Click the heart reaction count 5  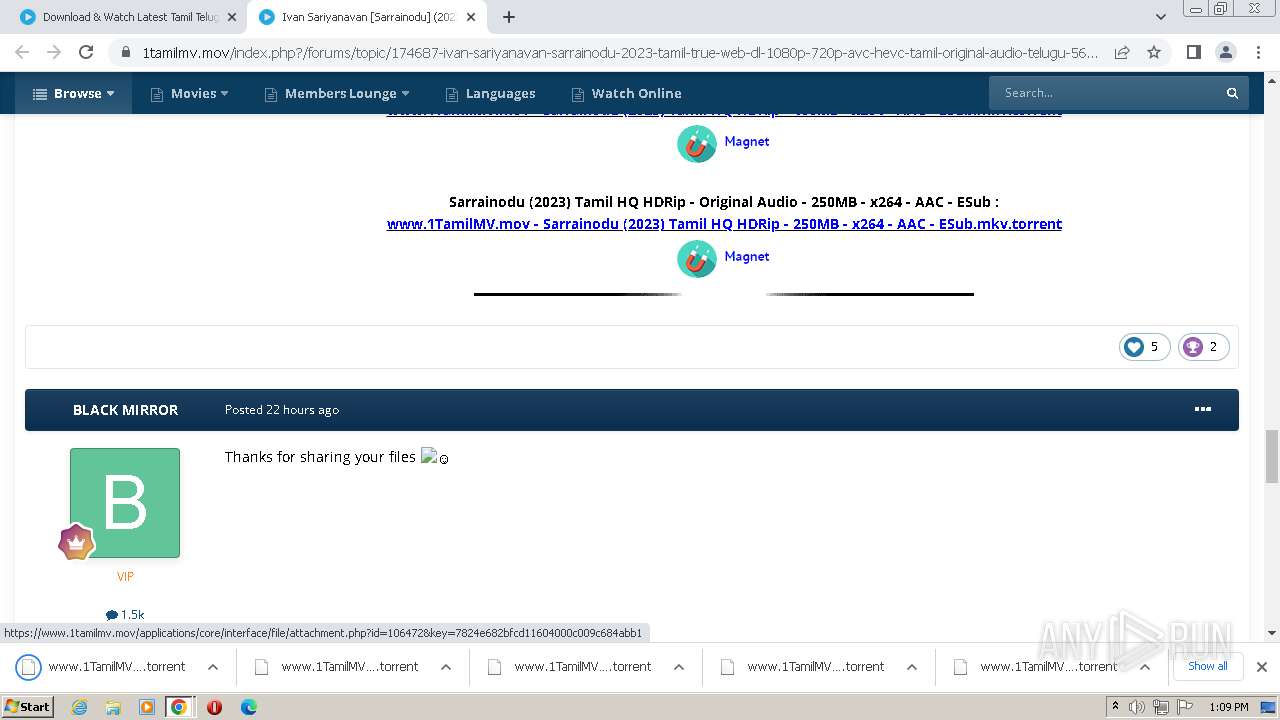click(1144, 347)
